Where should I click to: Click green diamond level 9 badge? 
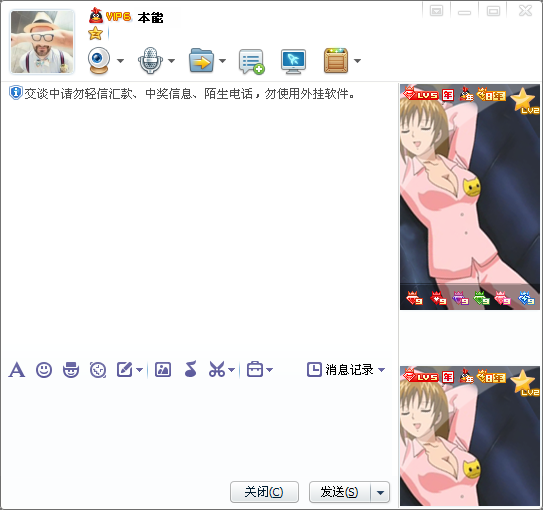tap(481, 298)
